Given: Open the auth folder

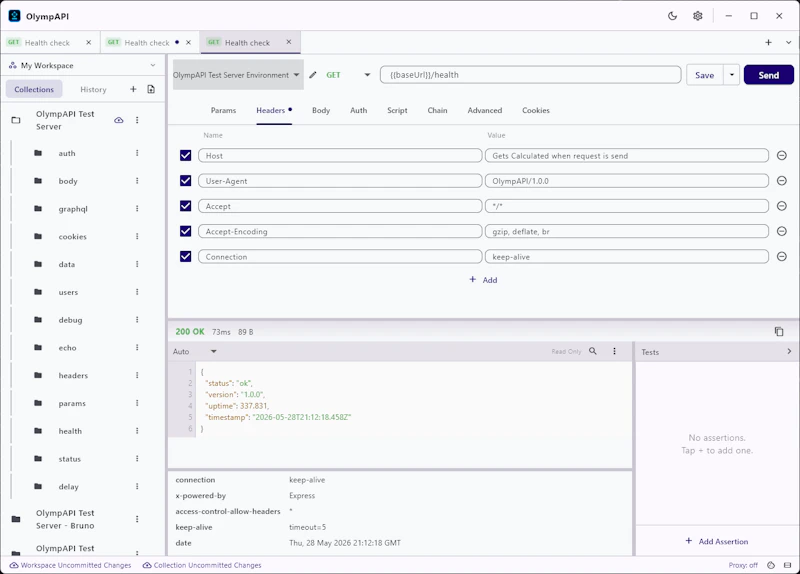Looking at the screenshot, I should coord(67,153).
